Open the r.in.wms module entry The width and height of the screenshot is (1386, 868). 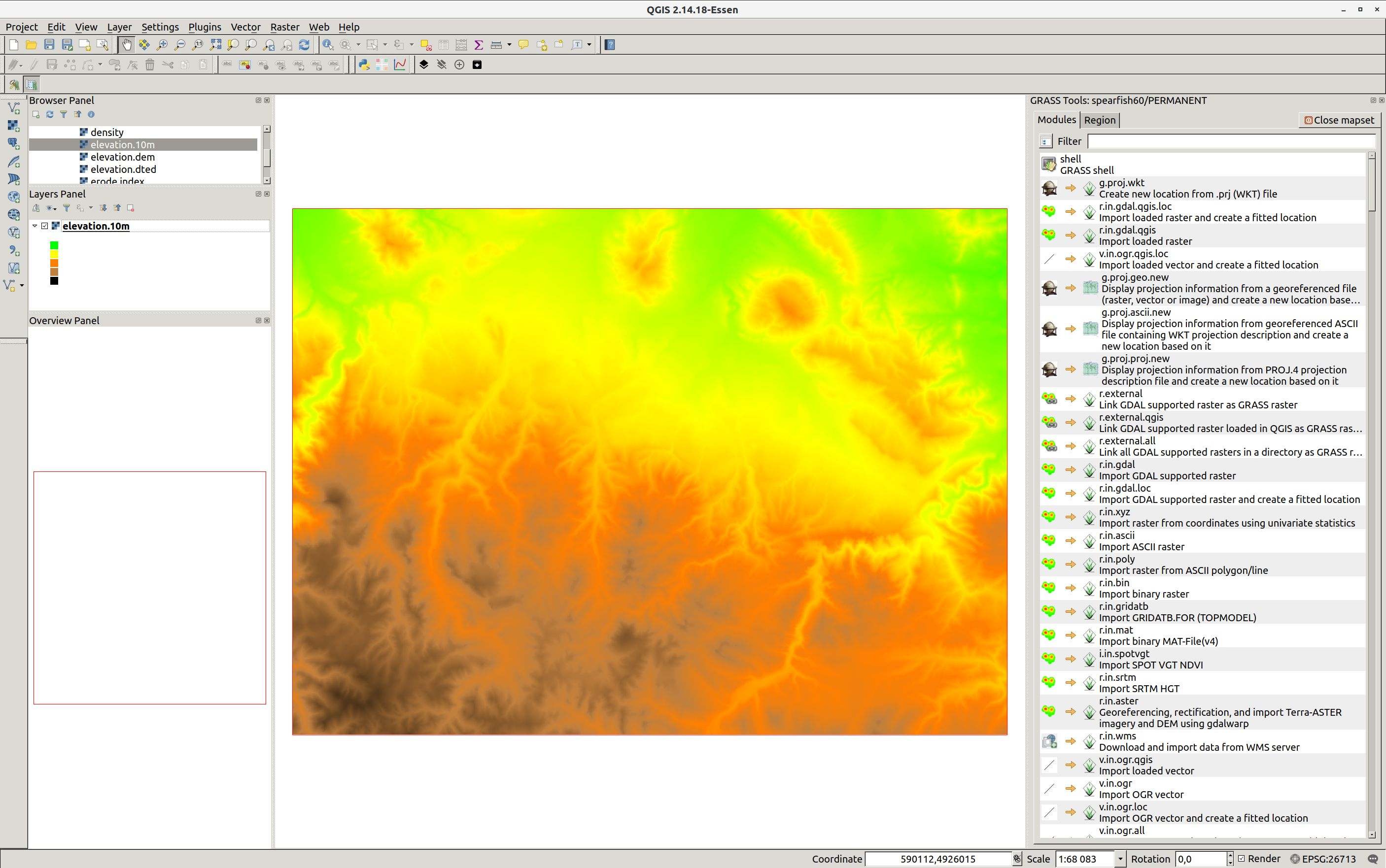tap(1202, 742)
